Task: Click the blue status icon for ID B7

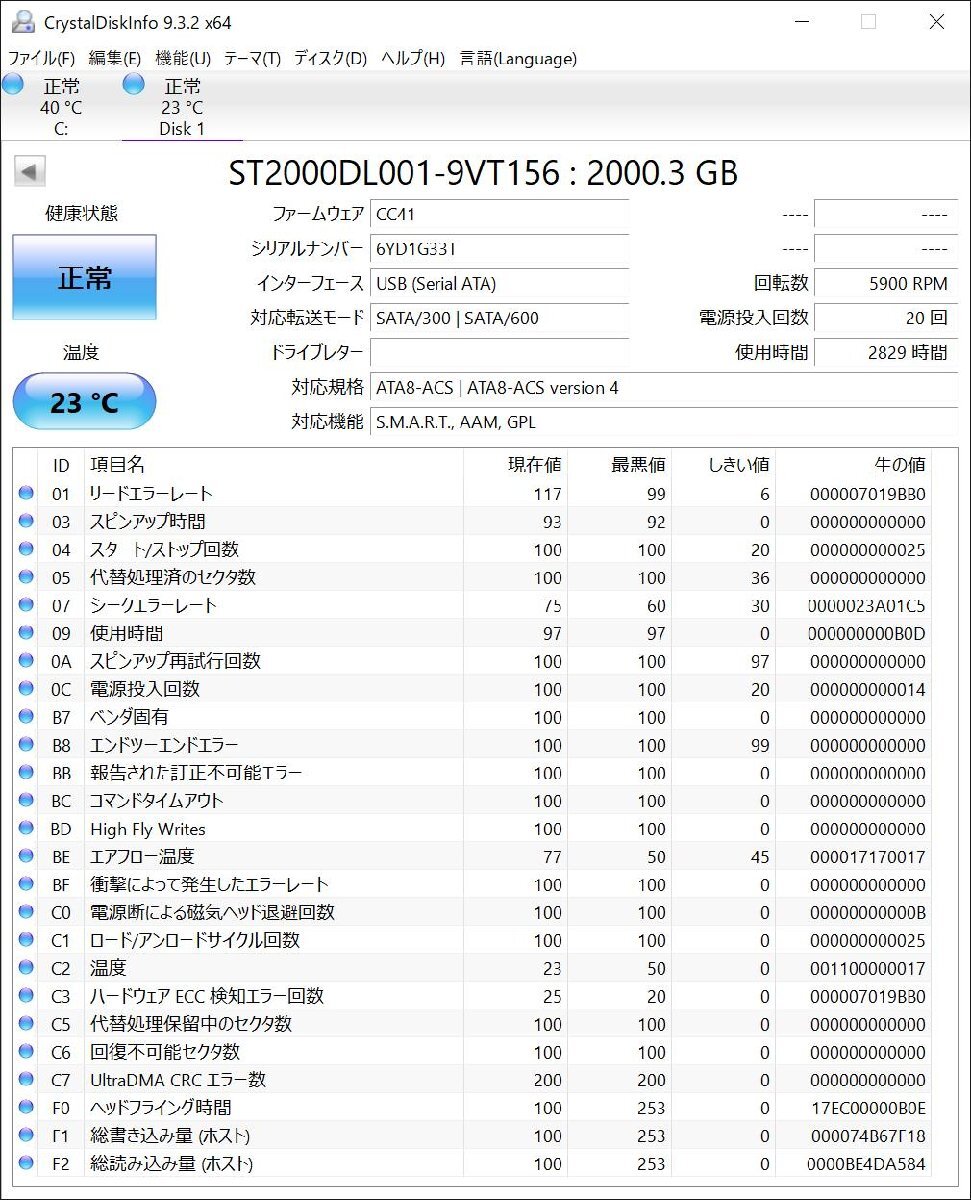Action: (27, 717)
